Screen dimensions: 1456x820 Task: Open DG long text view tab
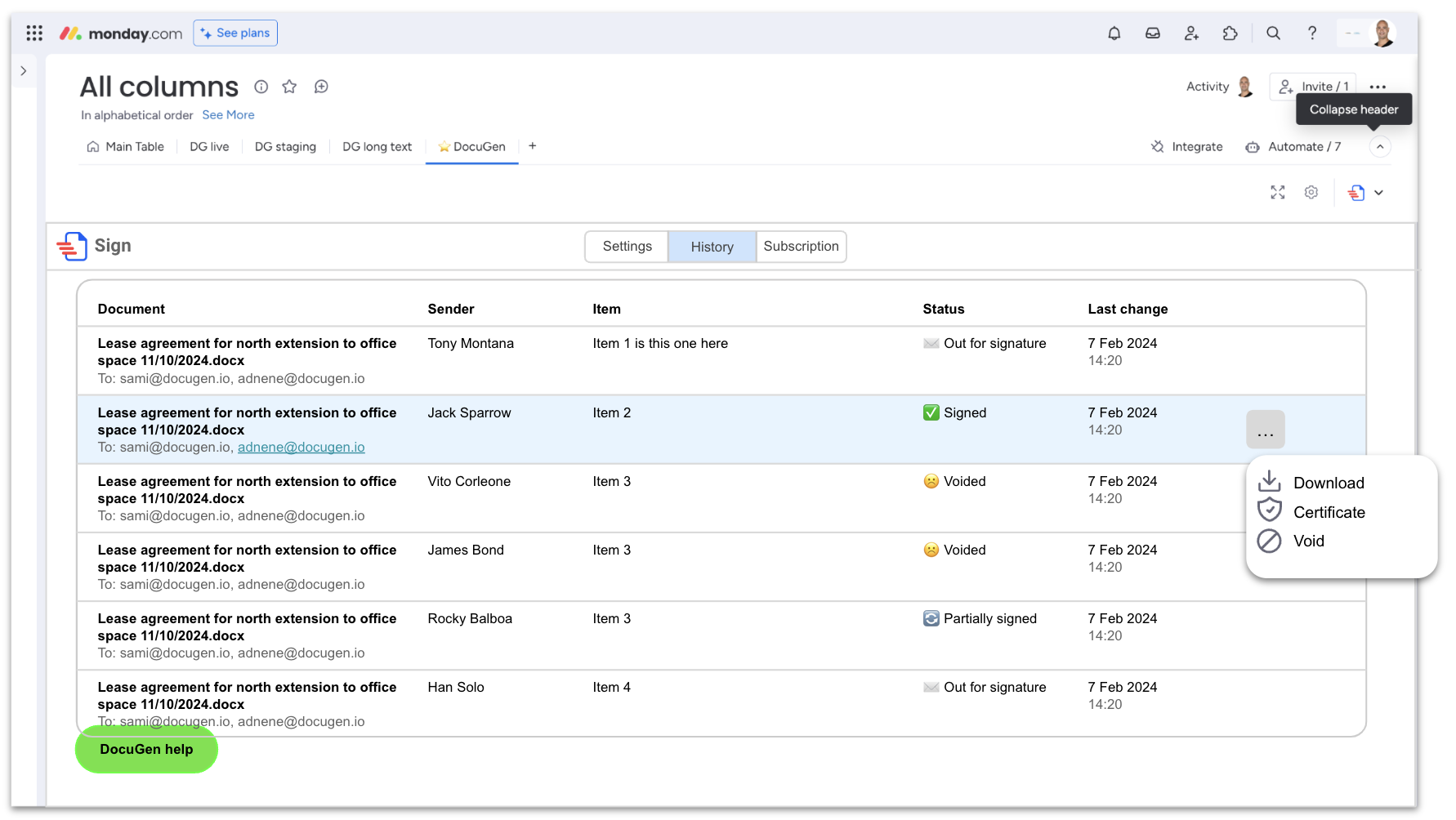[377, 147]
